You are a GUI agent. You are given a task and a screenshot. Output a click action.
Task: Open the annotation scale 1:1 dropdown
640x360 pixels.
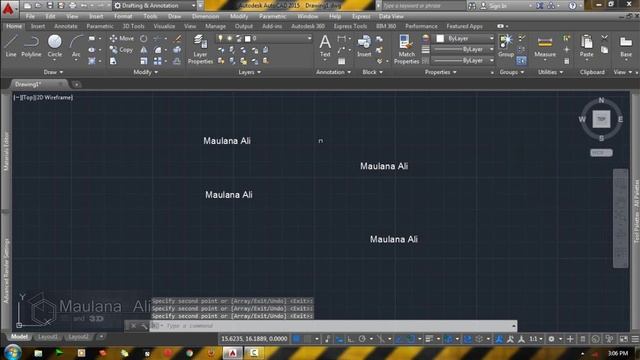(536, 339)
